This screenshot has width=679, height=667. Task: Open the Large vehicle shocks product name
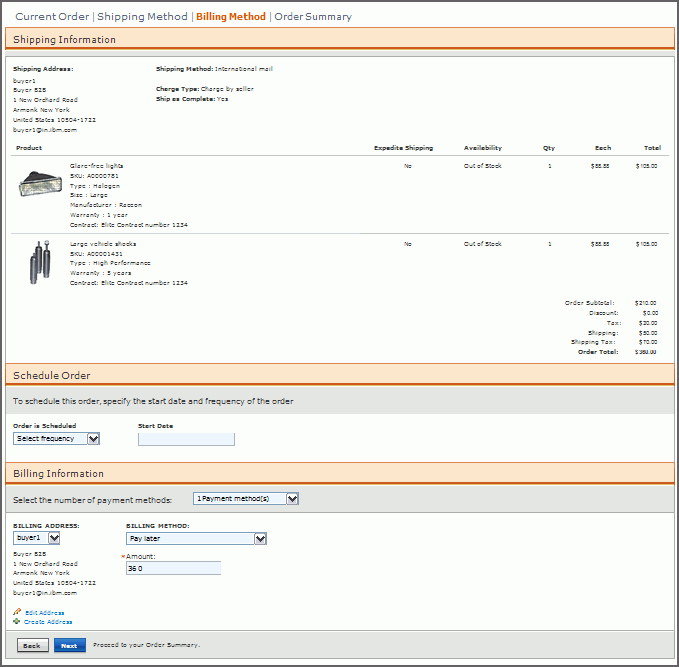tap(102, 243)
